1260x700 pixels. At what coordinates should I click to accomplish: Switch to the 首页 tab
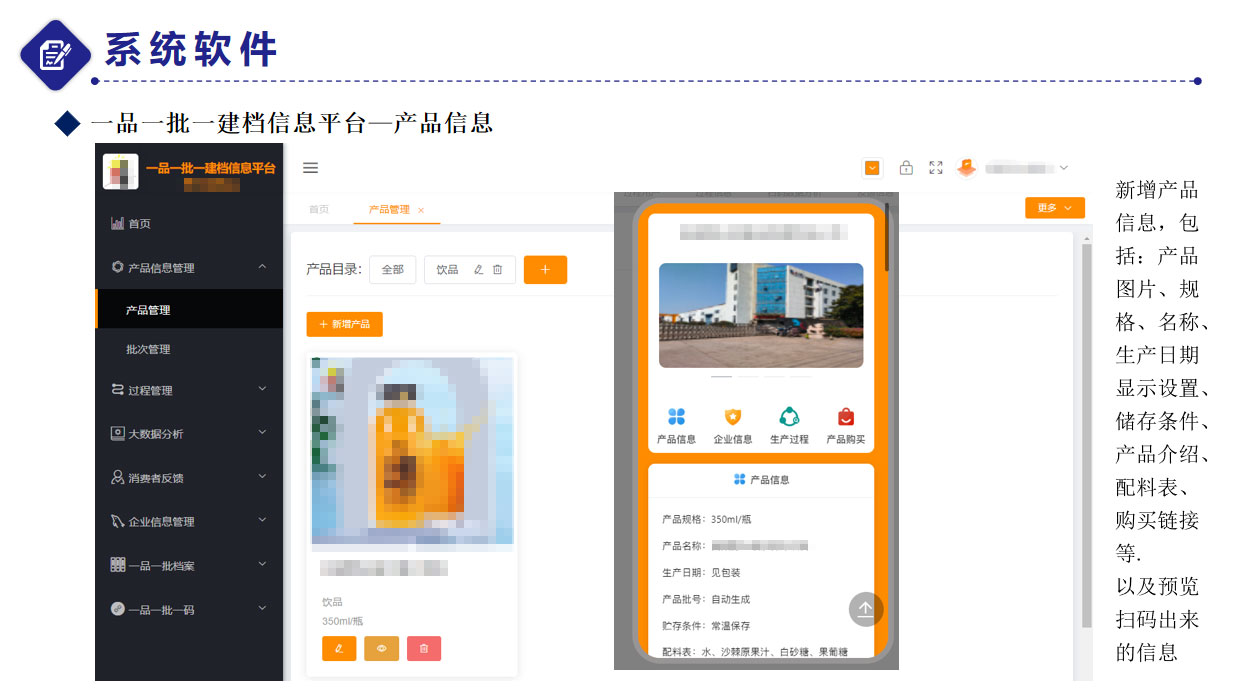[x=319, y=210]
